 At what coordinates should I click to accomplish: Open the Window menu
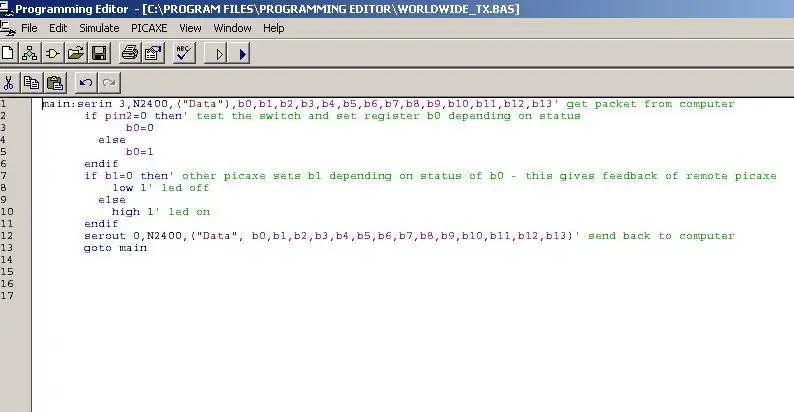[232, 28]
